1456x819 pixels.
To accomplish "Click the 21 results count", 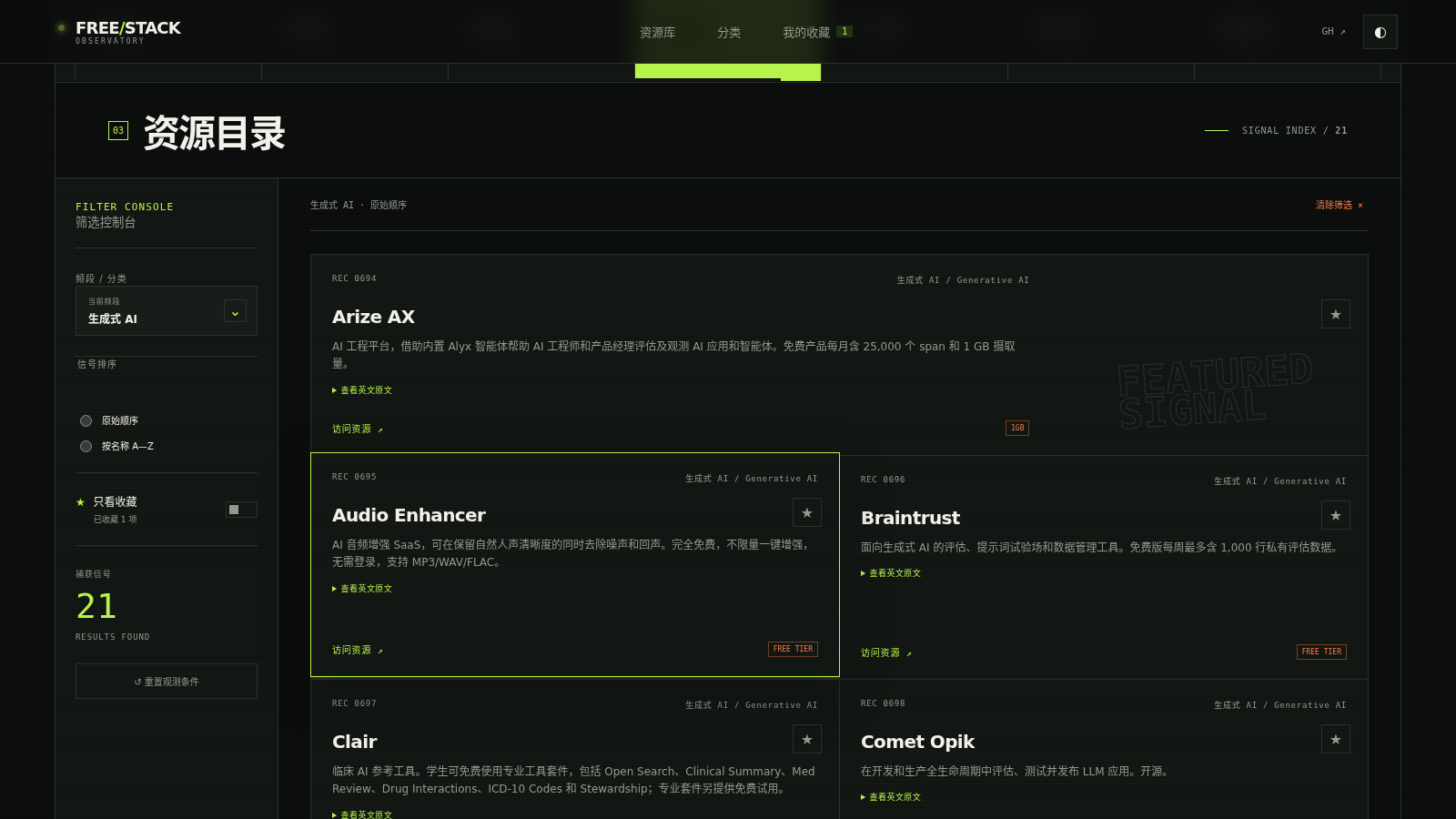I will tap(96, 606).
